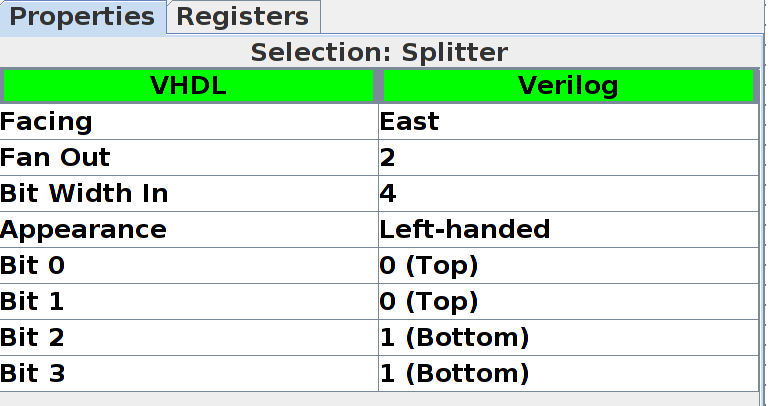Click the Bit 2 property name label
The height and width of the screenshot is (406, 772).
click(36, 338)
